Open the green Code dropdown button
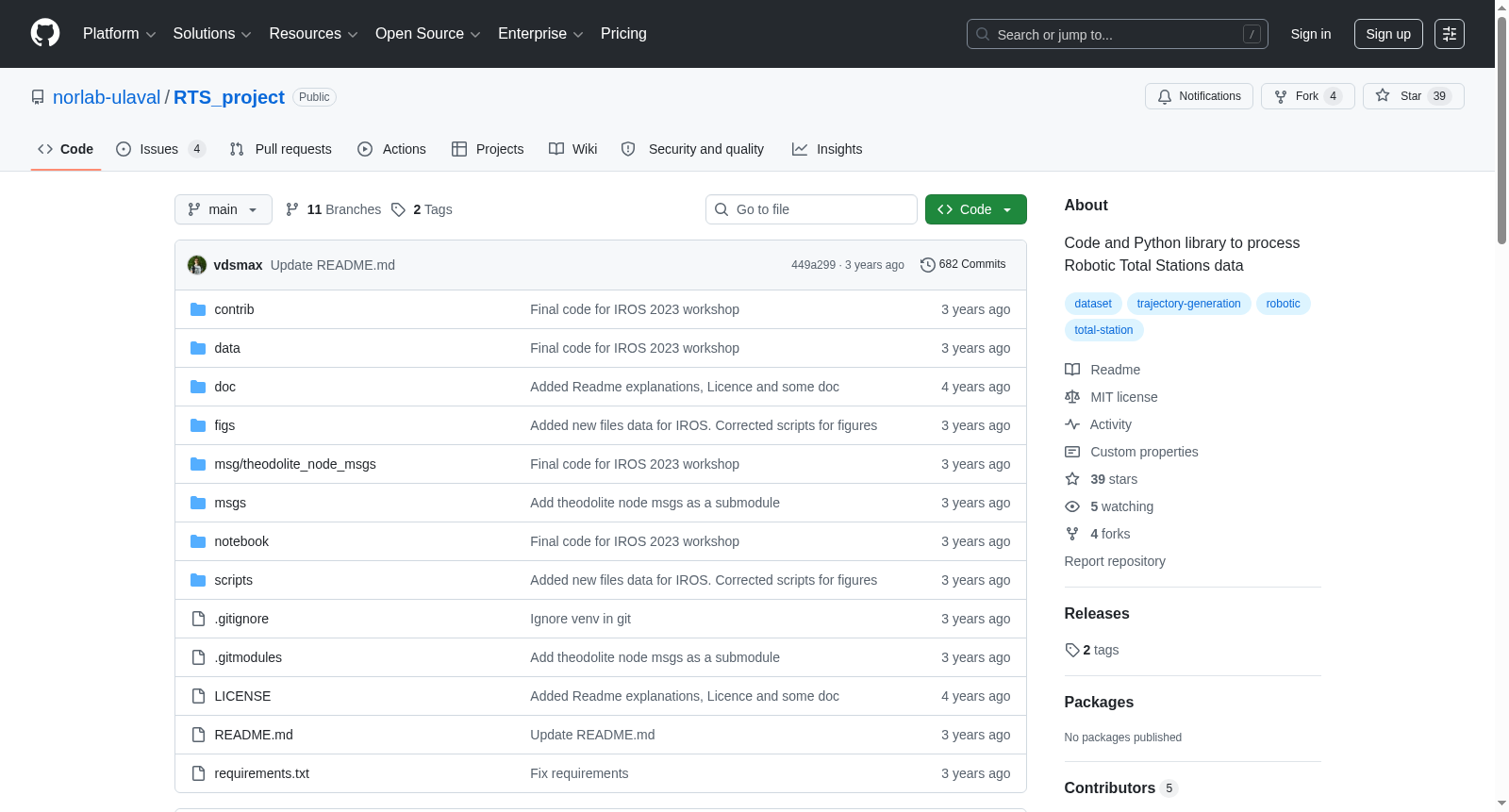The width and height of the screenshot is (1509, 812). pyautogui.click(x=975, y=209)
